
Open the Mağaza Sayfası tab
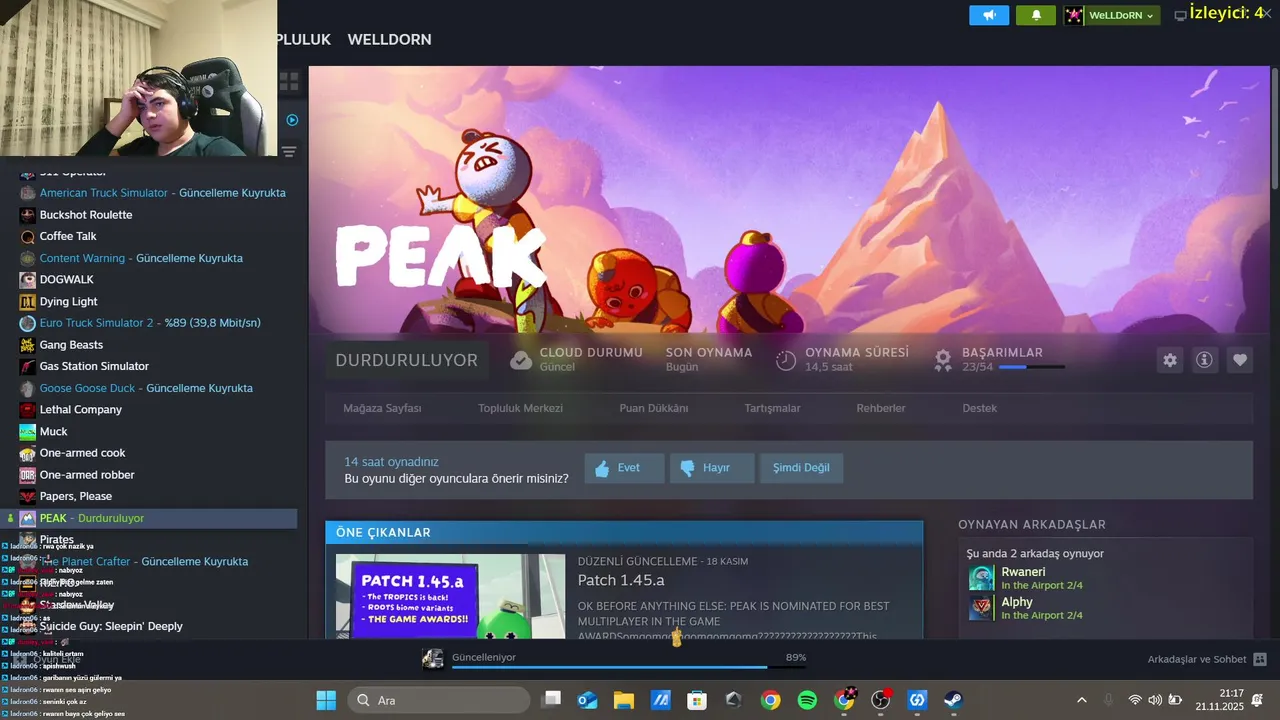(382, 408)
